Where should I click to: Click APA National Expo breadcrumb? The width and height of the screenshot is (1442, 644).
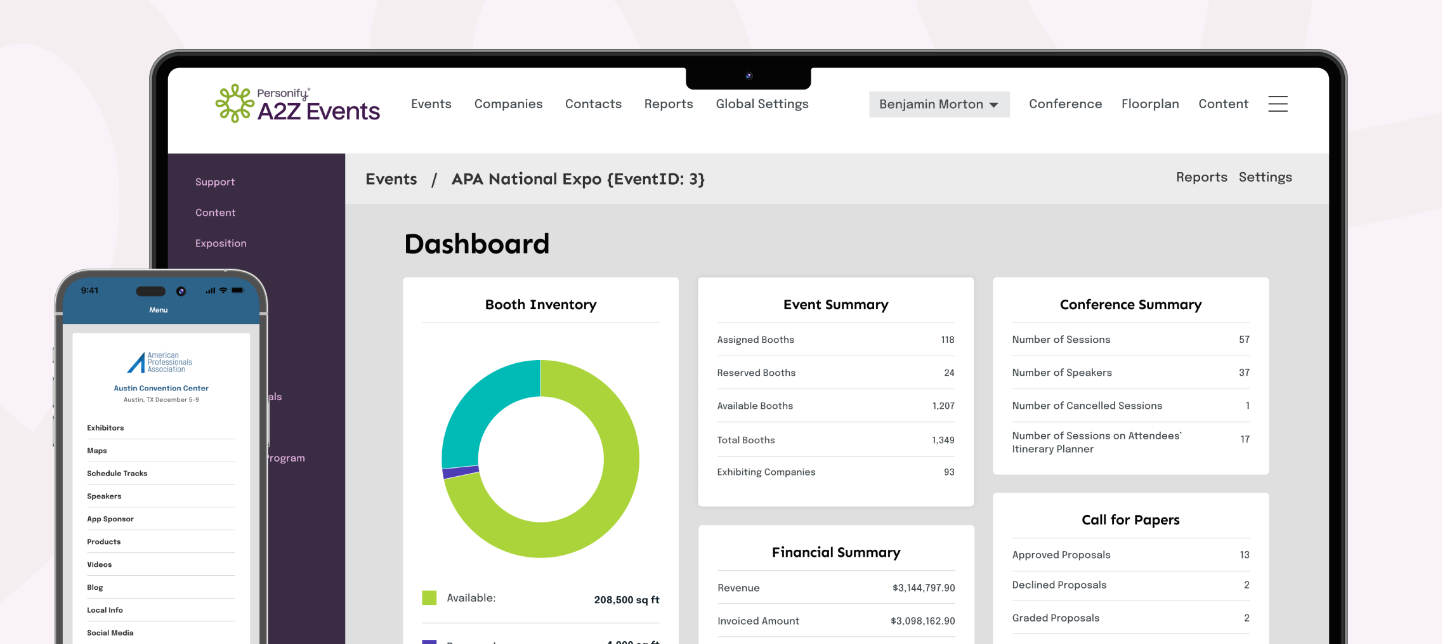[x=578, y=179]
